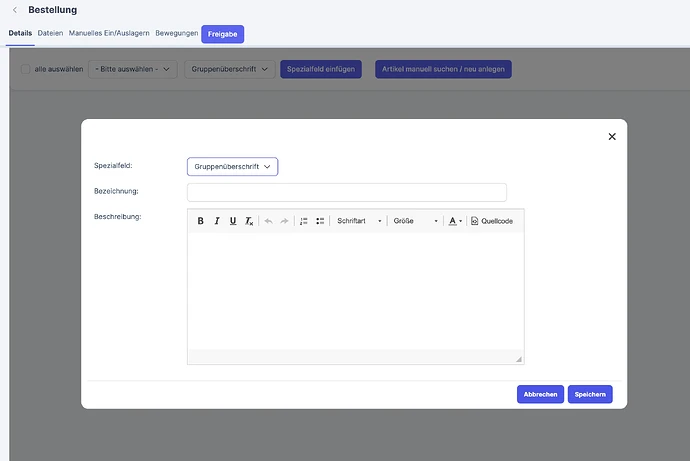Redo the edit in the editor toolbar

pyautogui.click(x=284, y=221)
